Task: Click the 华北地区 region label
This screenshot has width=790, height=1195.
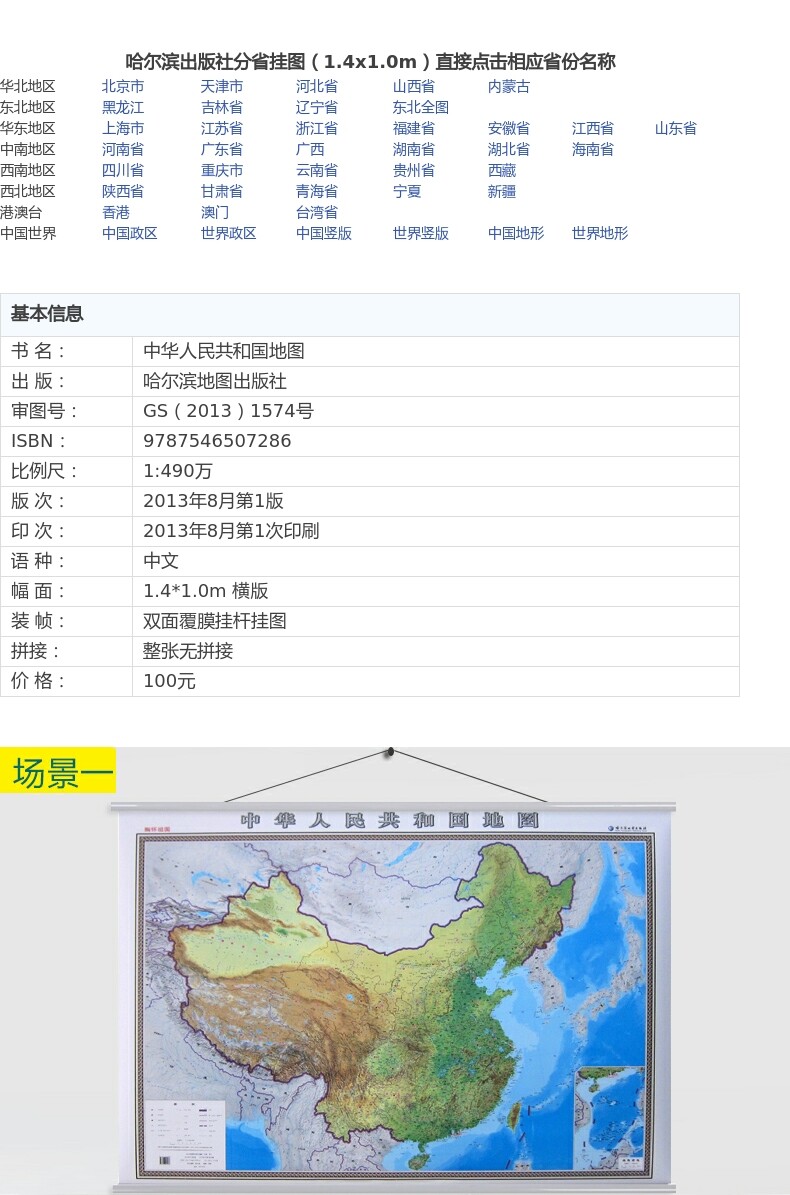Action: click(27, 86)
